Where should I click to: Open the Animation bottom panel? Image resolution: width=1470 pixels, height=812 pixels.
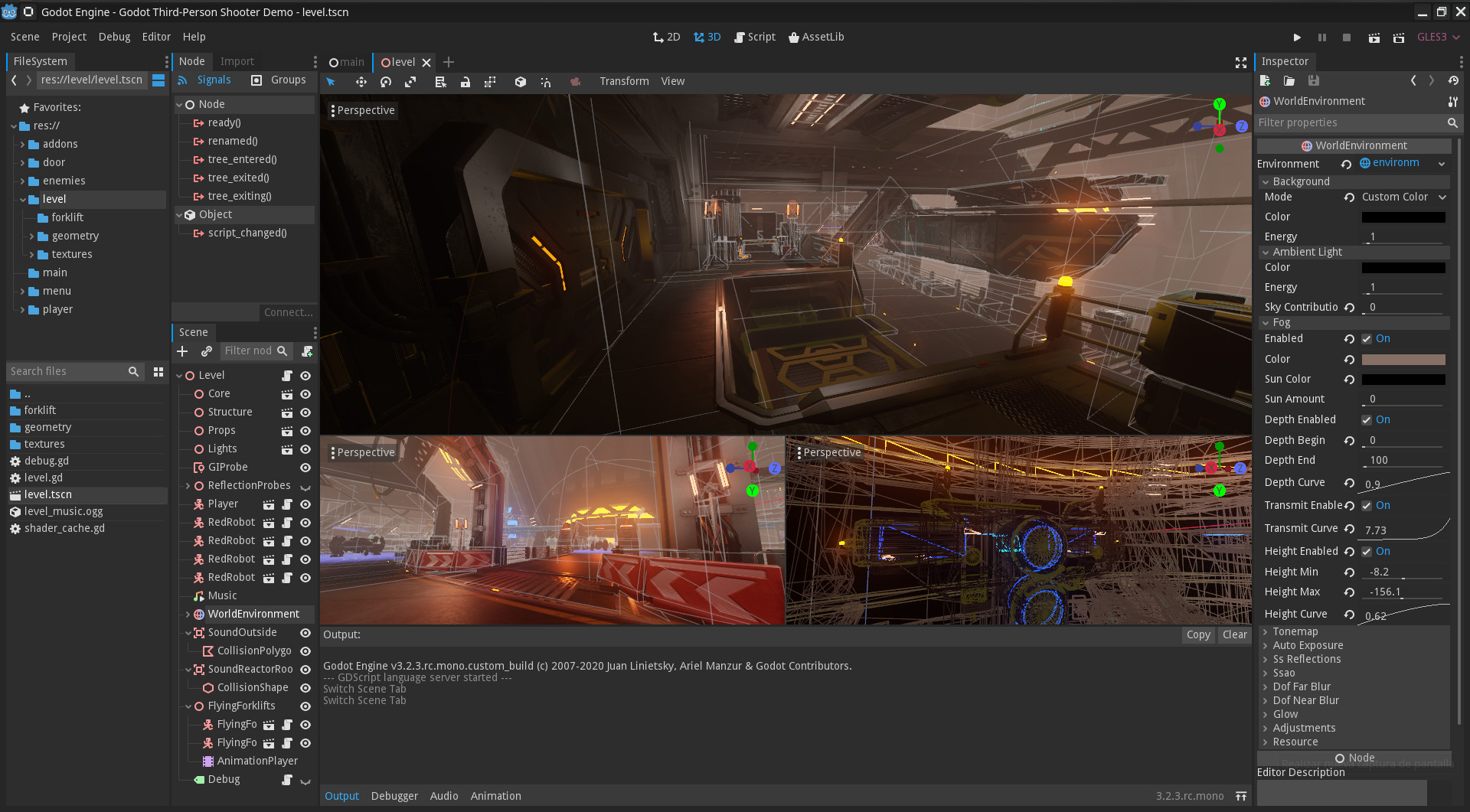coord(495,796)
